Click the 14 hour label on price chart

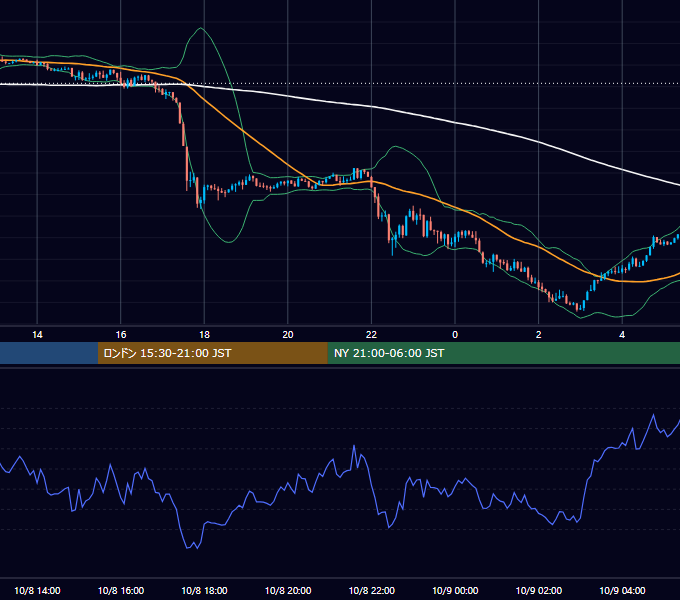[37, 335]
